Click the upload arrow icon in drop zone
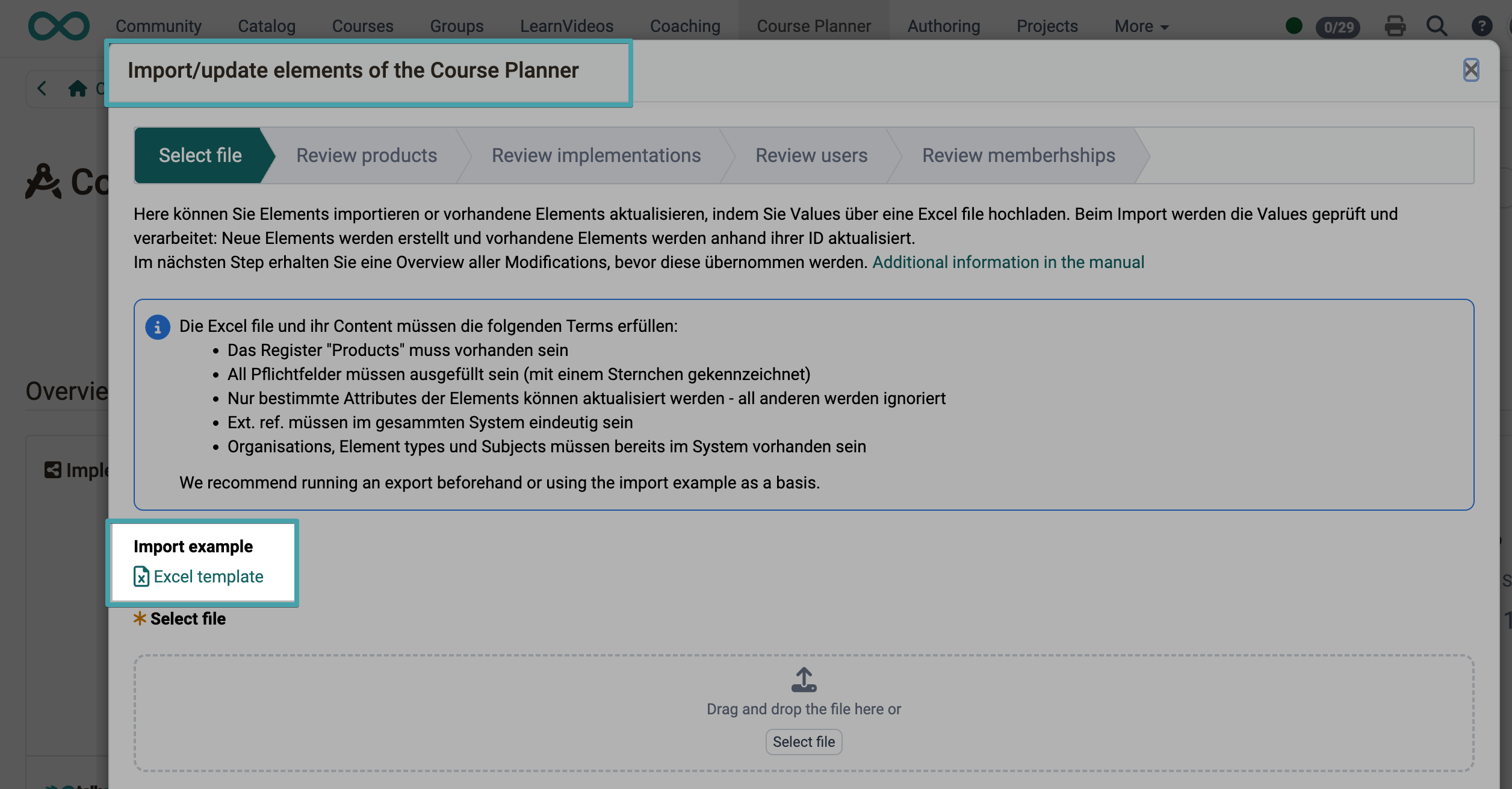 tap(804, 679)
